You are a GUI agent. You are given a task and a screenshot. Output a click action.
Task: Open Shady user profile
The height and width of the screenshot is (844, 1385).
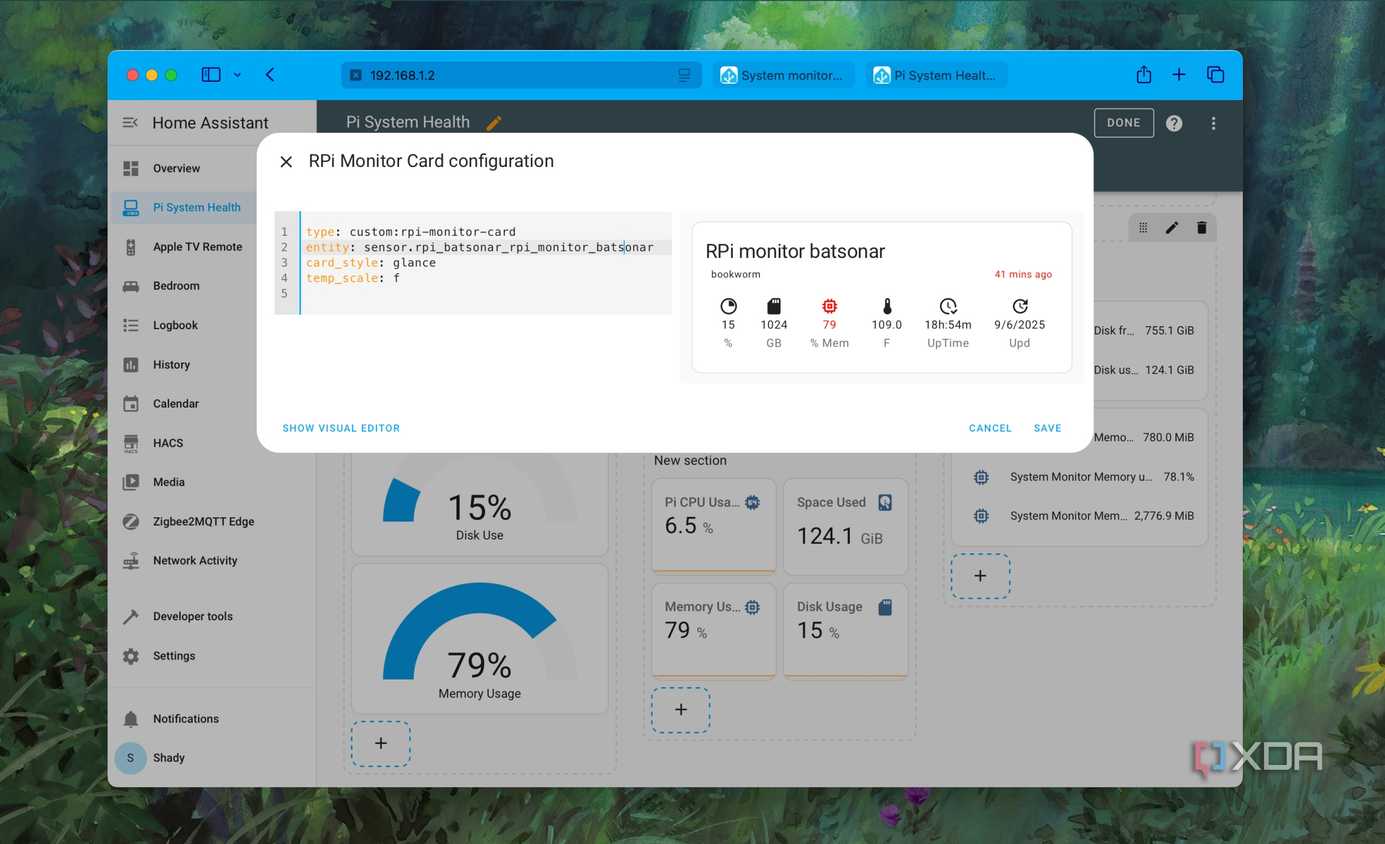point(212,758)
